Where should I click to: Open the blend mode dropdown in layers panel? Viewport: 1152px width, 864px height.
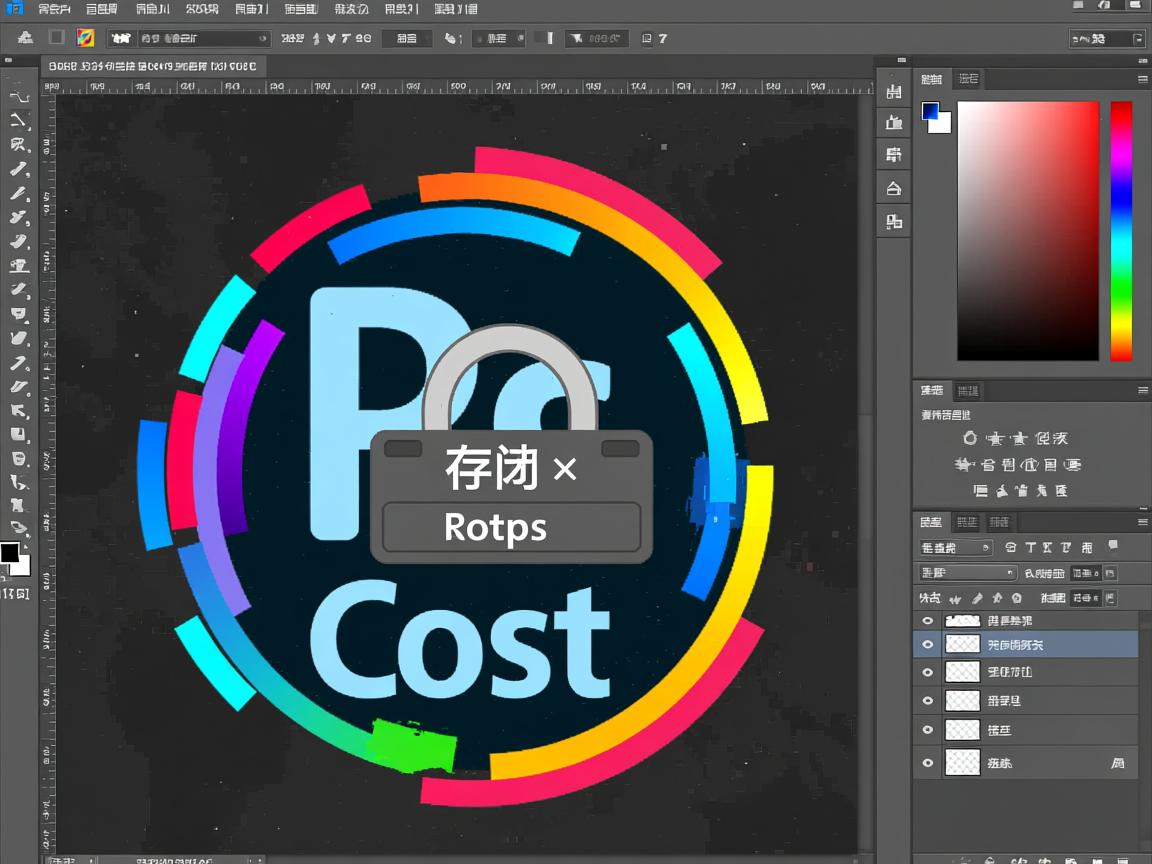click(967, 573)
